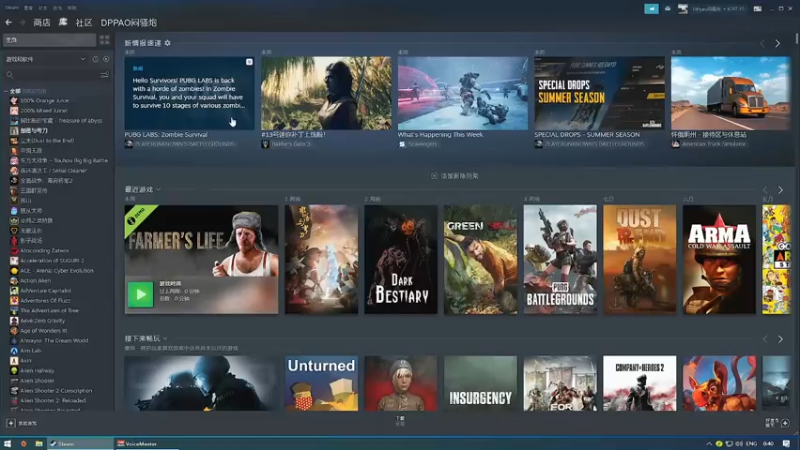
Task: Open the account name dropdown in the title bar
Action: click(x=718, y=9)
